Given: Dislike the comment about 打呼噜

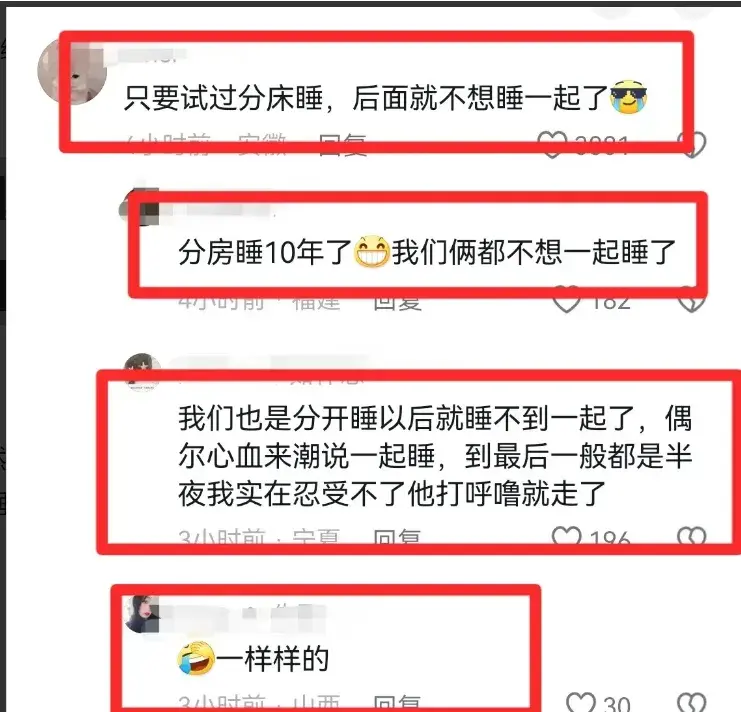Looking at the screenshot, I should (691, 538).
